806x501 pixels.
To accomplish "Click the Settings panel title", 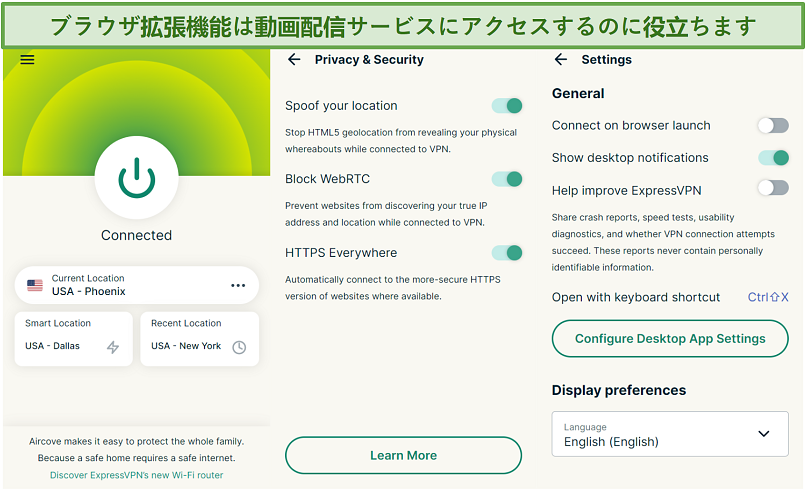I will click(607, 60).
